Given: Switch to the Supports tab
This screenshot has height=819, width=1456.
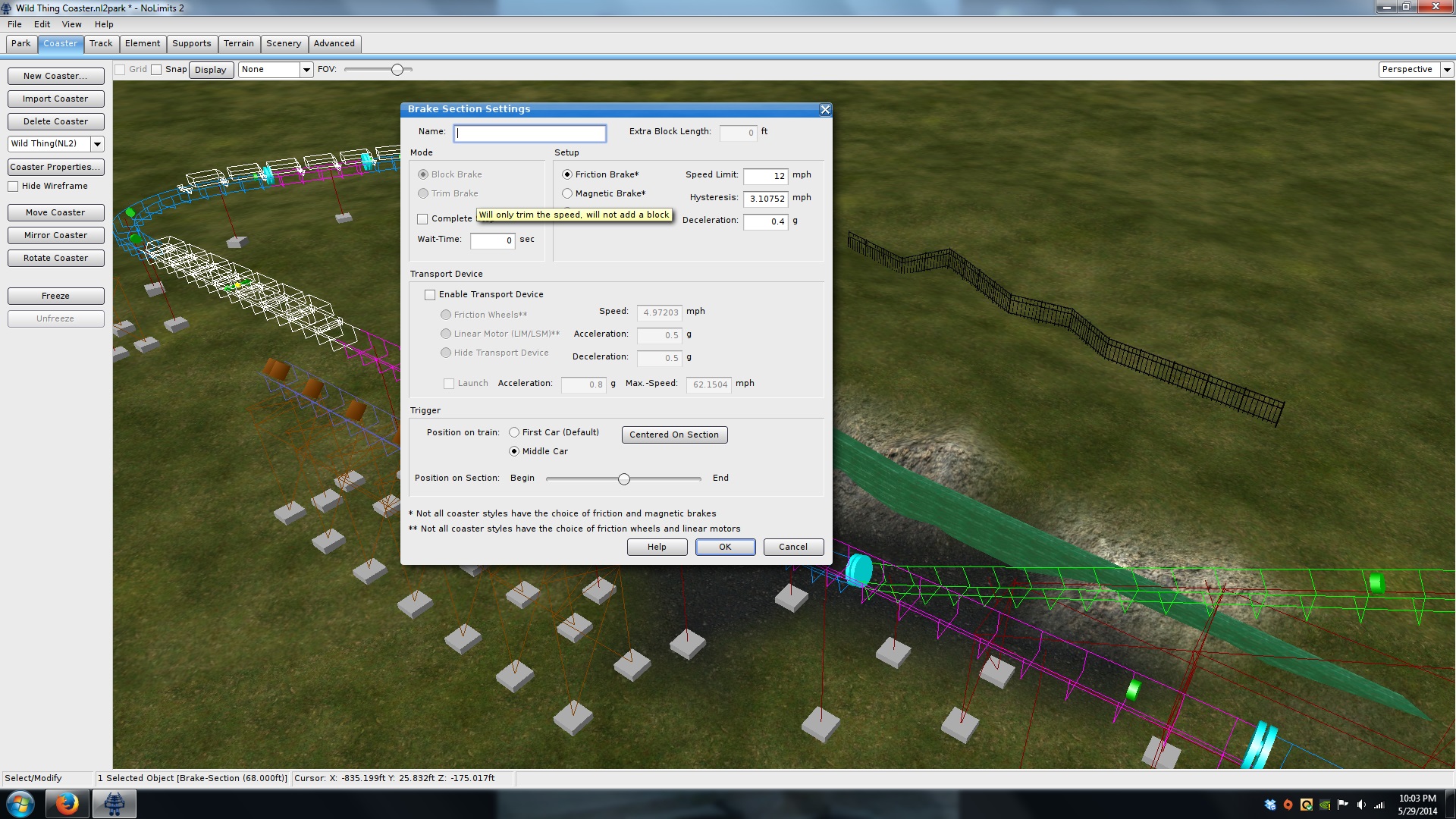Looking at the screenshot, I should coord(191,43).
